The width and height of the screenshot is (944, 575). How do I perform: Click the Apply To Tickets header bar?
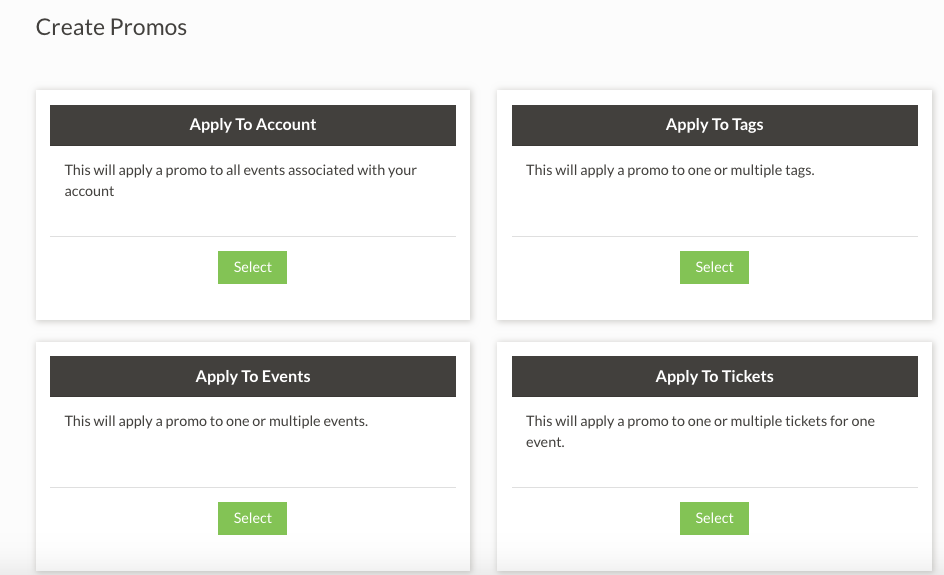(714, 377)
